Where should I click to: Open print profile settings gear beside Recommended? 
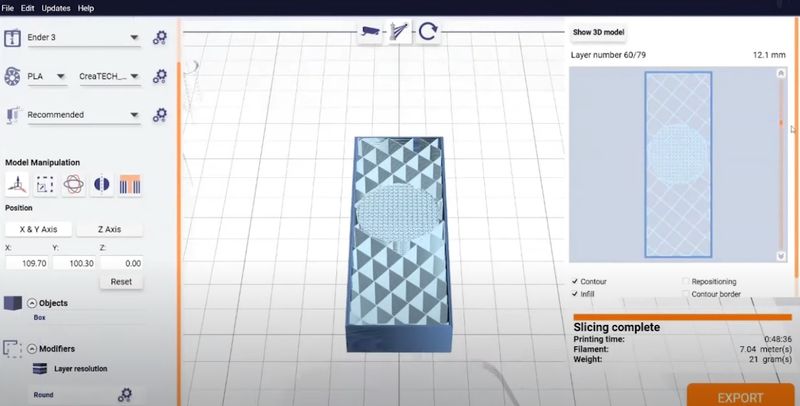[x=159, y=114]
